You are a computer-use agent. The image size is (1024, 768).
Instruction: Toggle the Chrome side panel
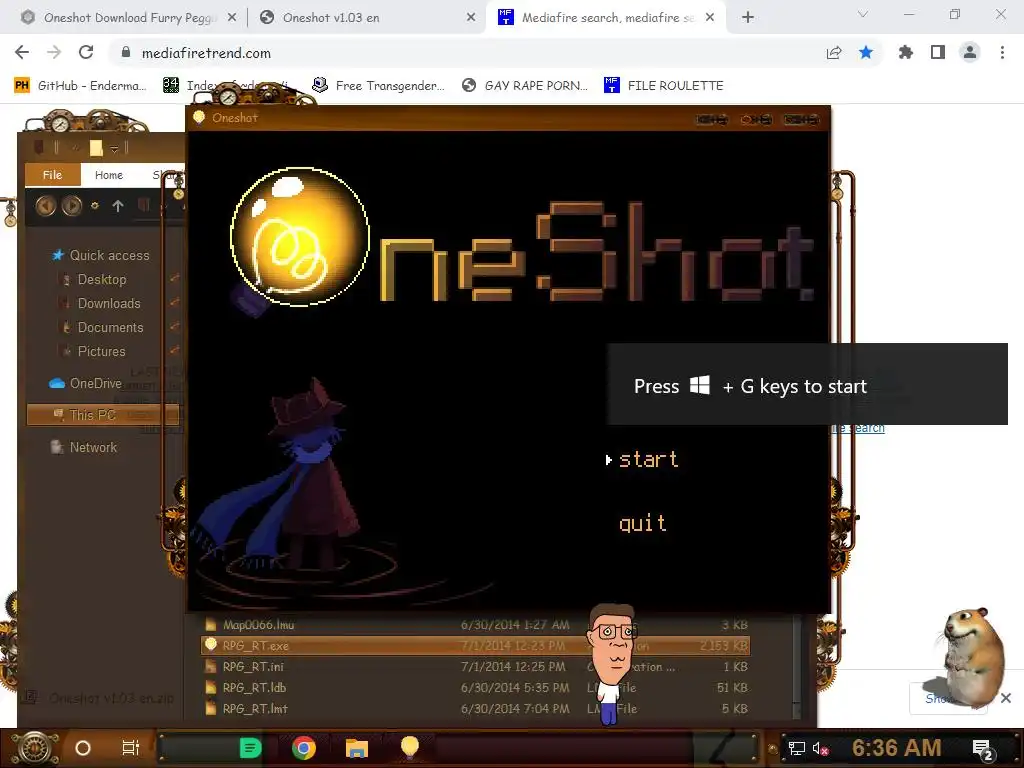[938, 53]
